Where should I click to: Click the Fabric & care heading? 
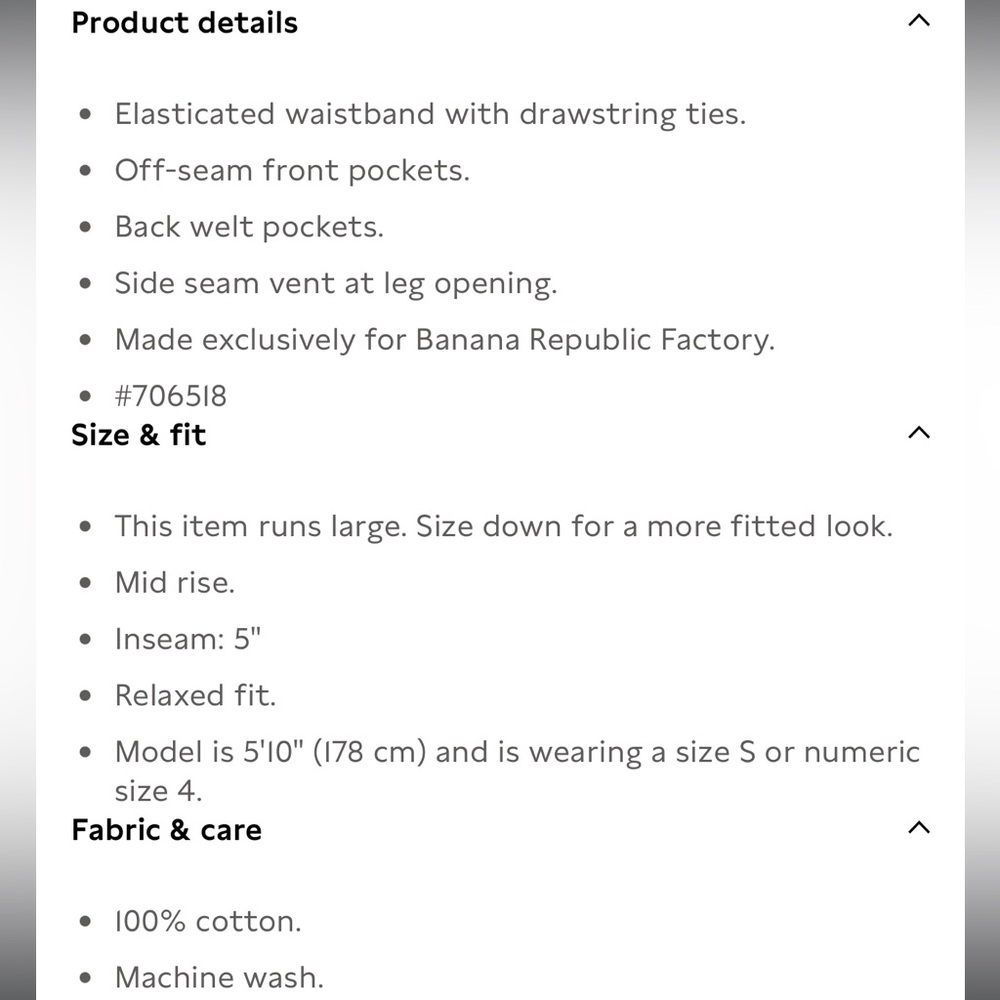click(166, 830)
